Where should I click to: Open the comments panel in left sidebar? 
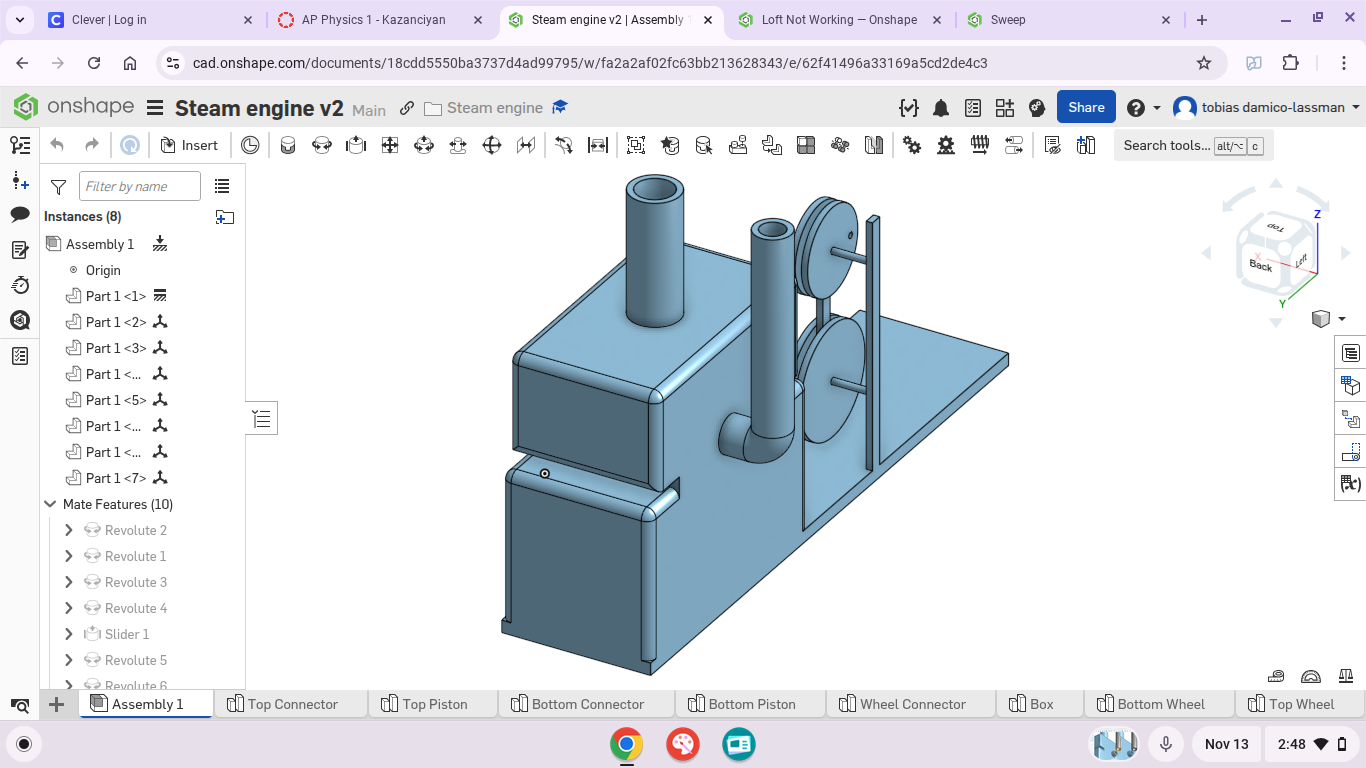point(20,215)
